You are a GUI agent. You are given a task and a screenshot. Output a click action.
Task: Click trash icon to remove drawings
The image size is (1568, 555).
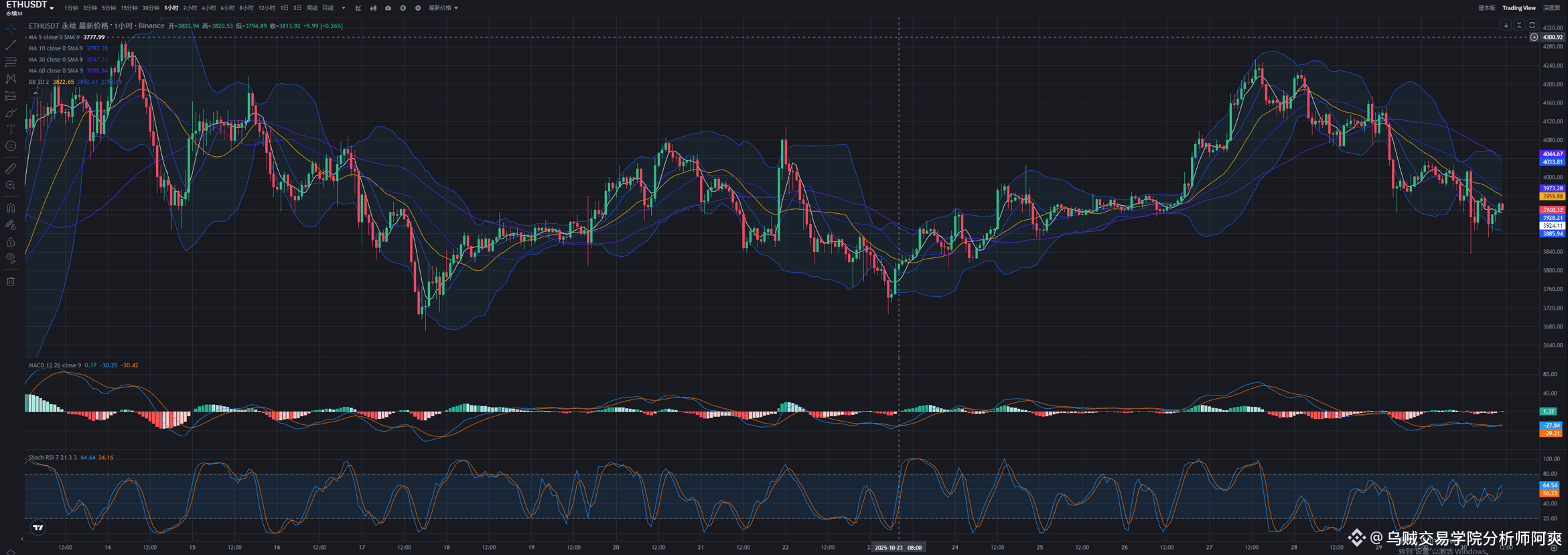[11, 281]
